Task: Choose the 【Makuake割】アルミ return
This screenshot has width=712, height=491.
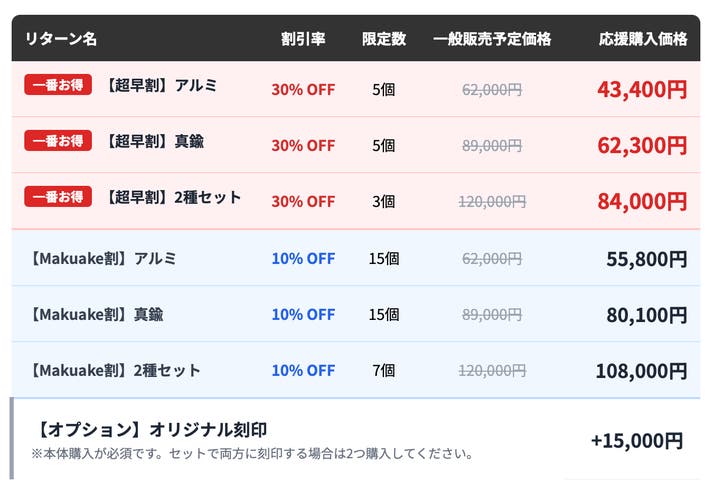Action: pyautogui.click(x=104, y=258)
